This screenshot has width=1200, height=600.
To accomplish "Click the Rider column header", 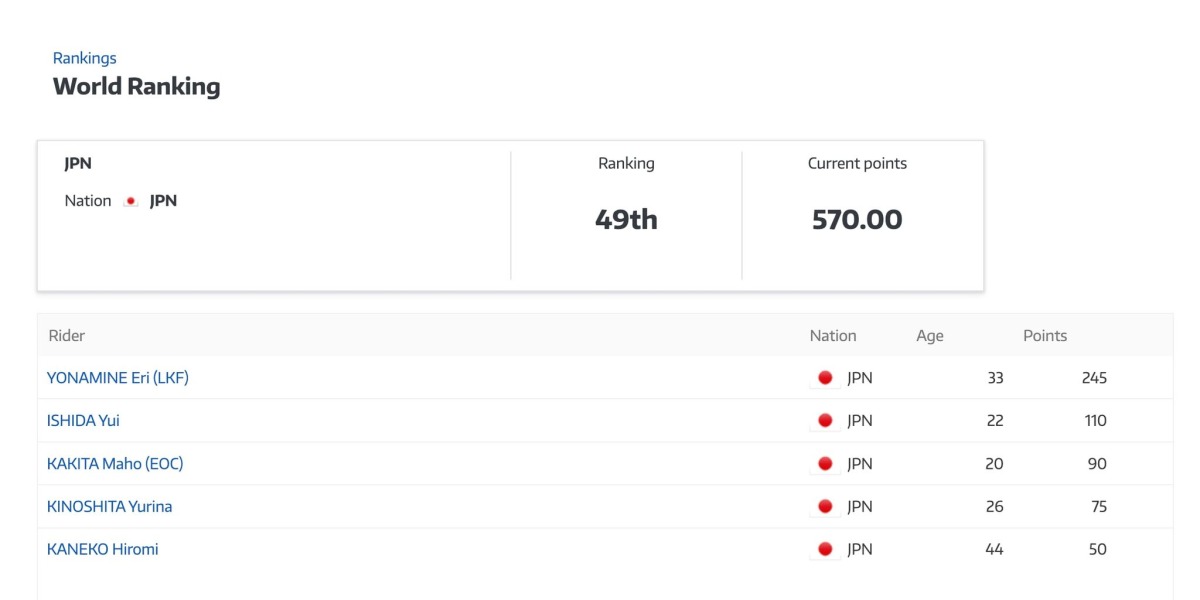I will [67, 336].
